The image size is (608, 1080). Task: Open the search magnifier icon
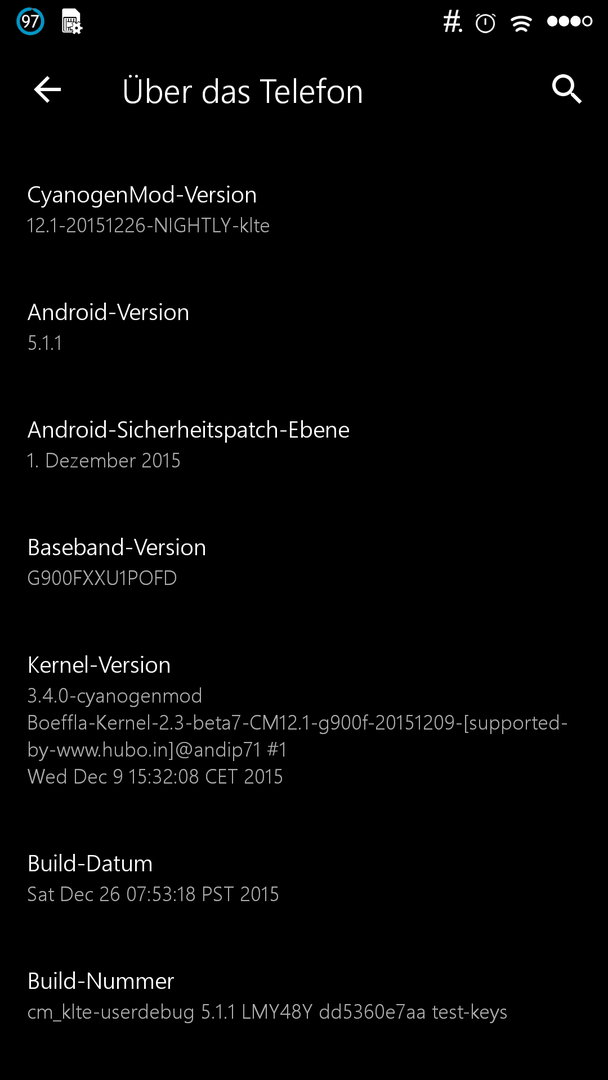point(567,90)
